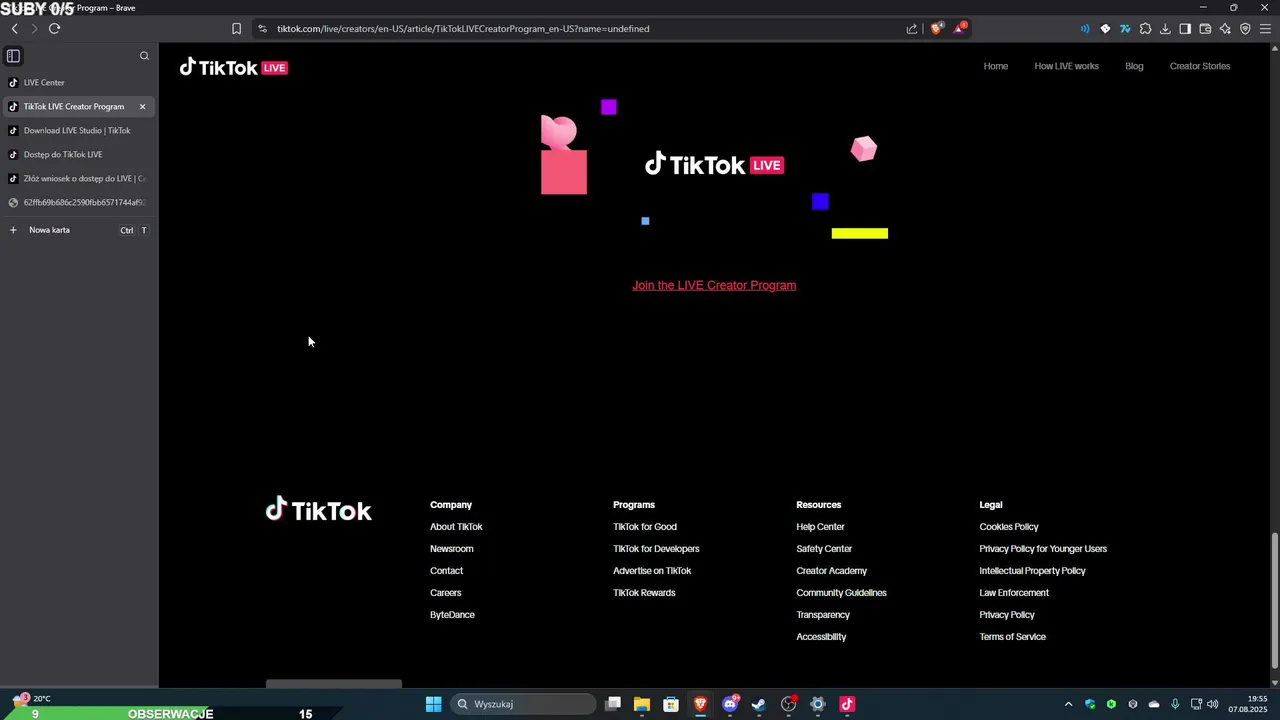
Task: Open TikTok Rewards link
Action: [644, 593]
